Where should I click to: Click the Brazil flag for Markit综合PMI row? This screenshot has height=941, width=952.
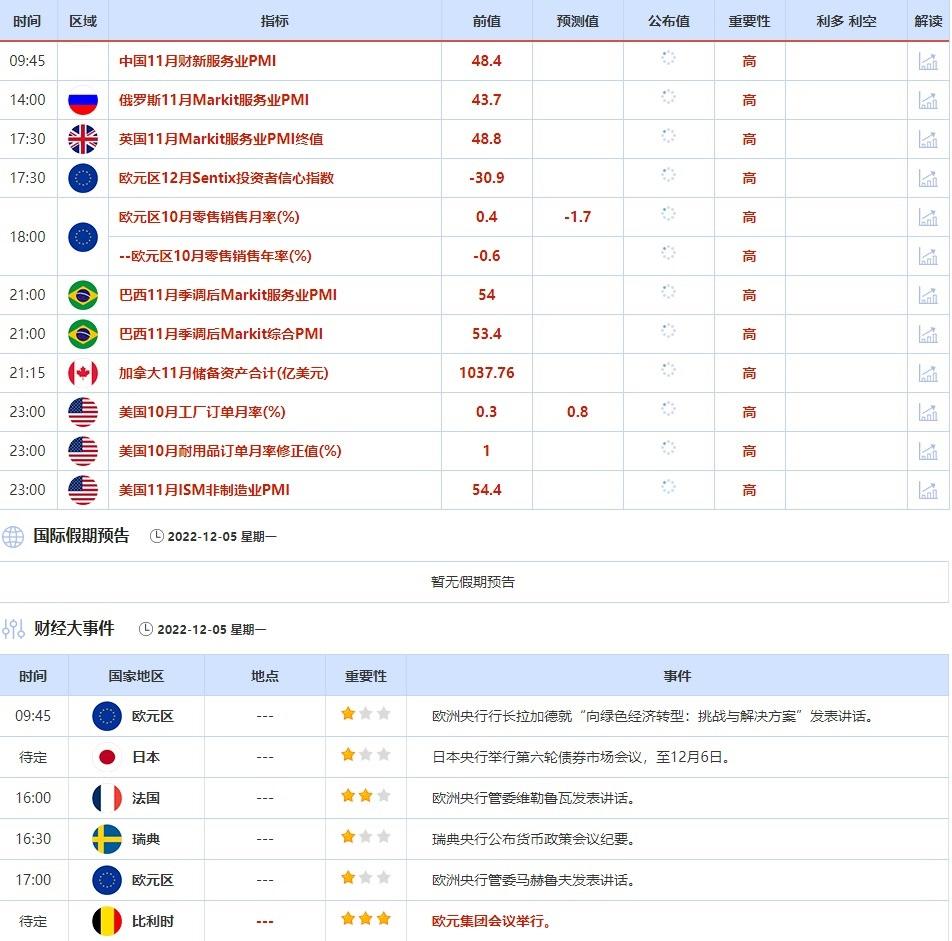point(83,334)
